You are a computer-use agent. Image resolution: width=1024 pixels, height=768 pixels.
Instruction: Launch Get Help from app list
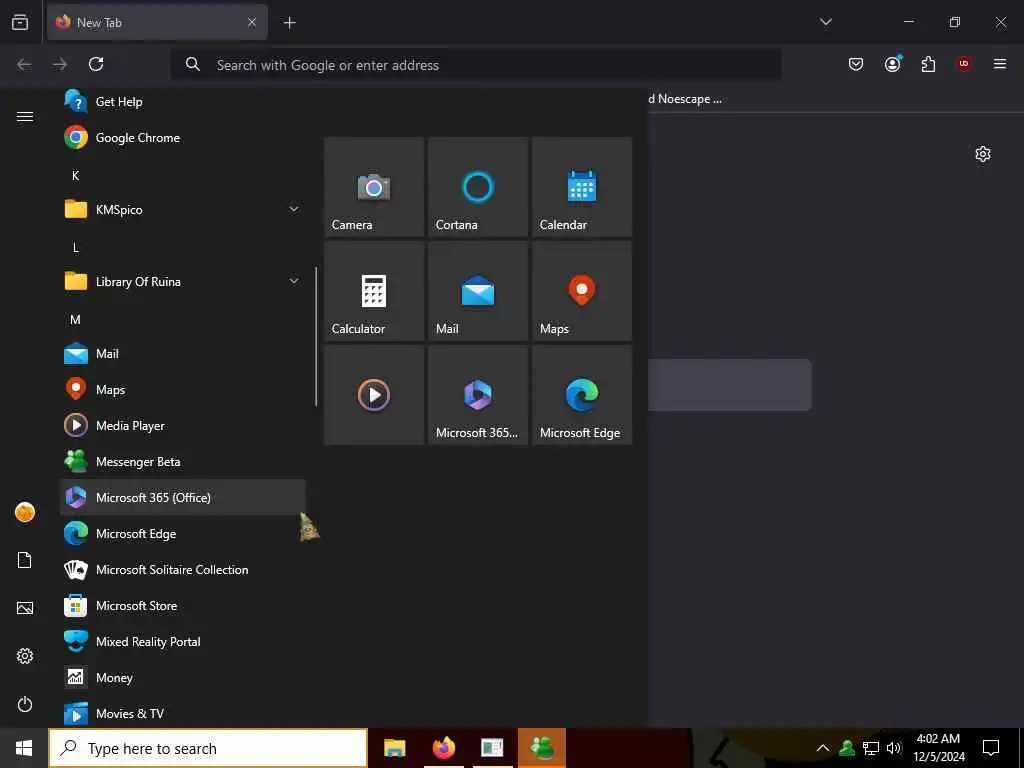click(x=182, y=101)
